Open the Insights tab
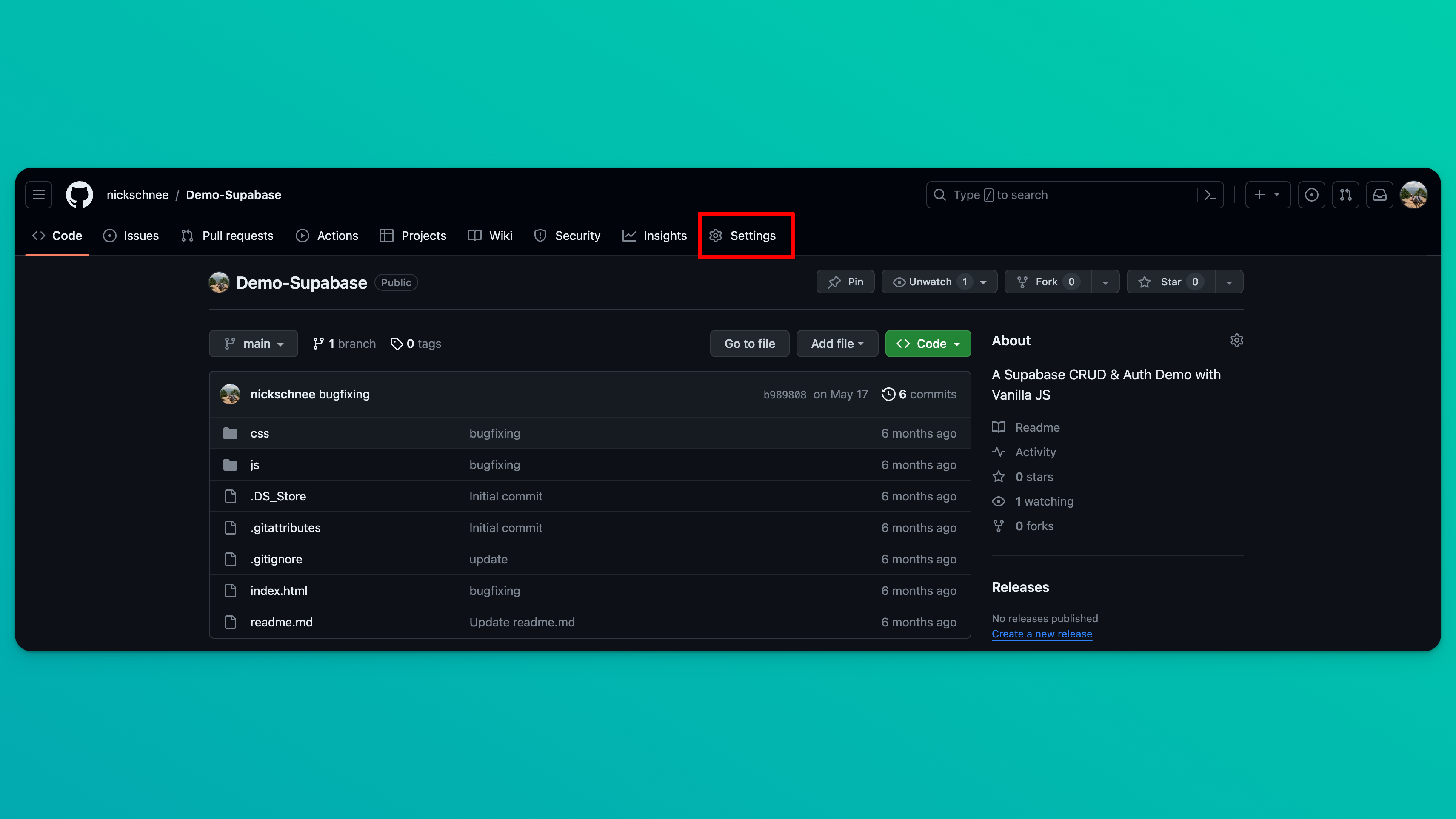1456x819 pixels. tap(654, 236)
